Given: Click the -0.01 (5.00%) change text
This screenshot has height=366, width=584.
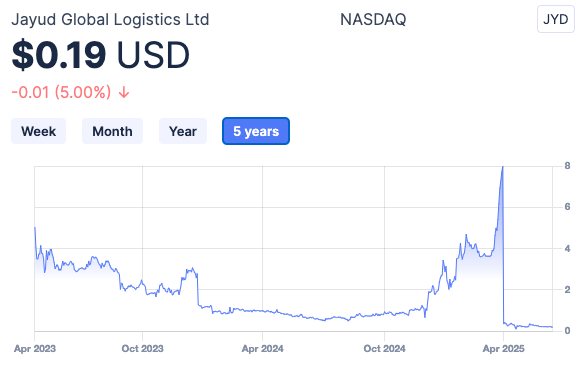Looking at the screenshot, I should pyautogui.click(x=61, y=92).
